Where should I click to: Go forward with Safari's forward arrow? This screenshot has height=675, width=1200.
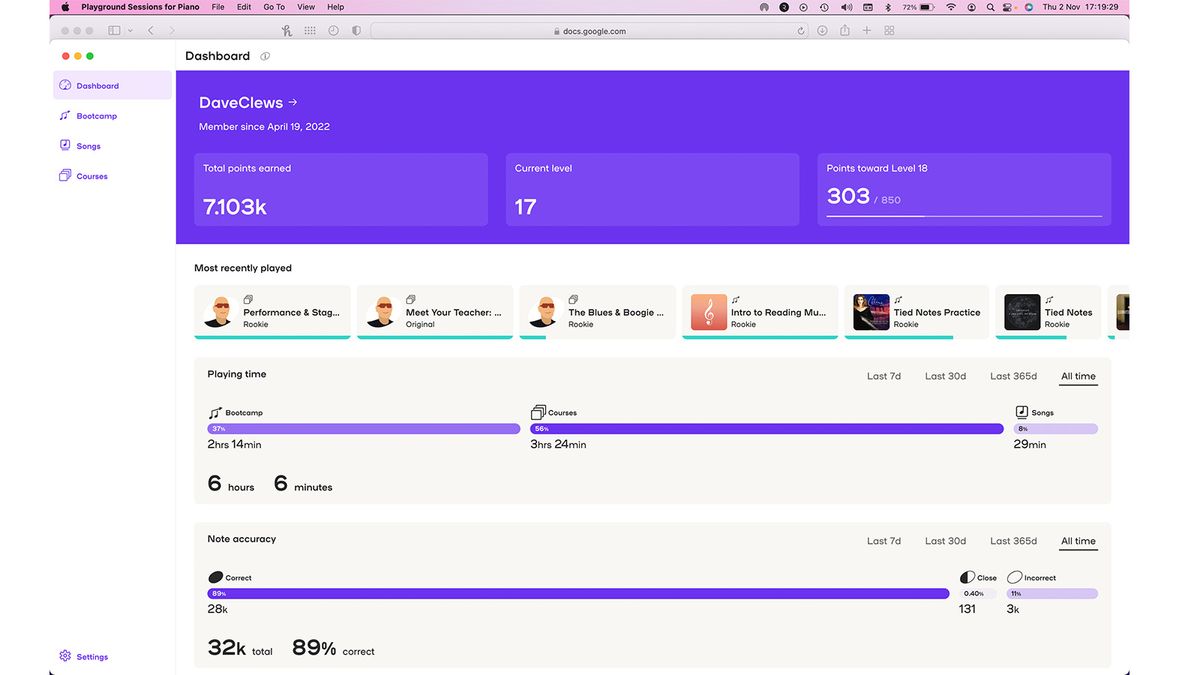173,31
